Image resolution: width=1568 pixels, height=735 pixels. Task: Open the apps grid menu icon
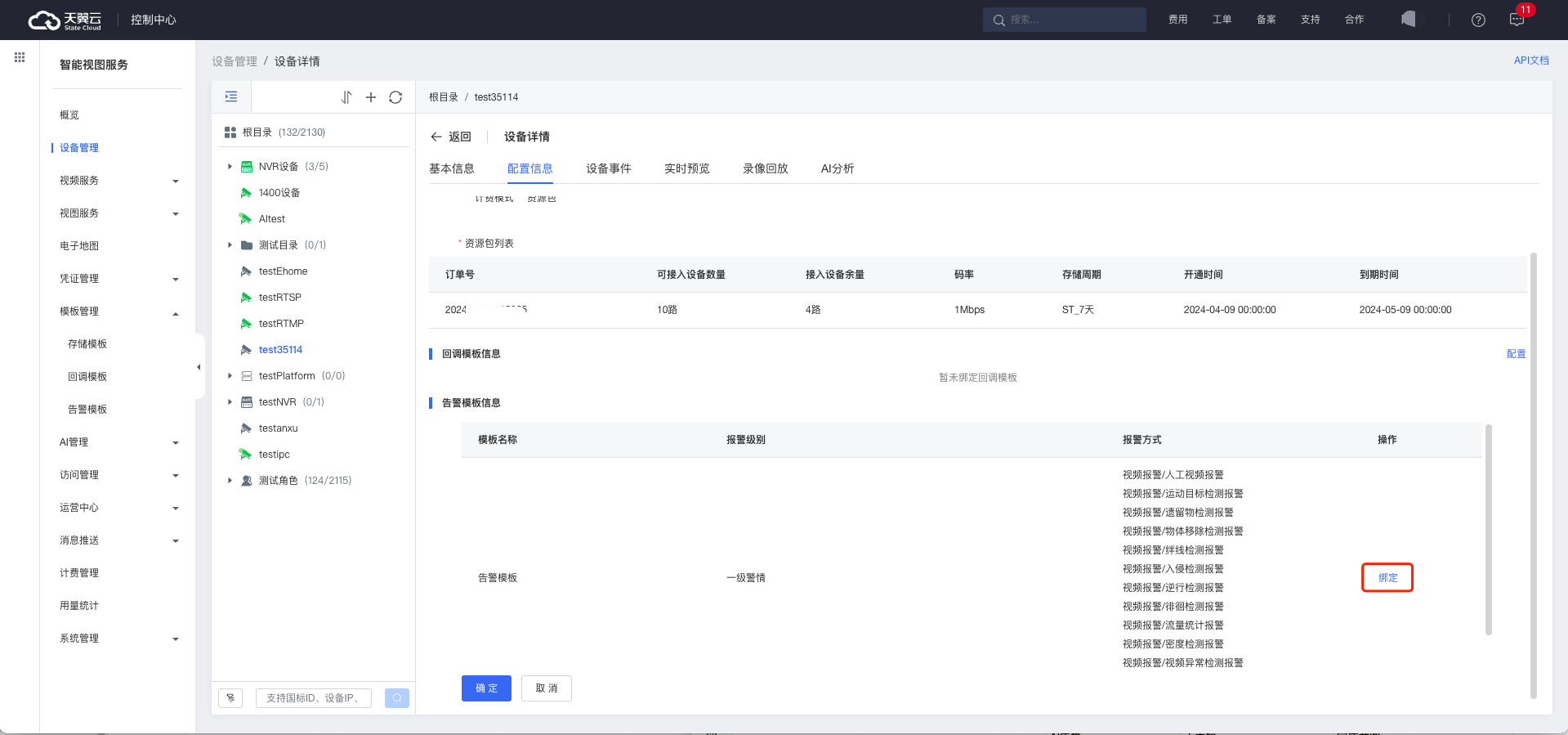(20, 57)
